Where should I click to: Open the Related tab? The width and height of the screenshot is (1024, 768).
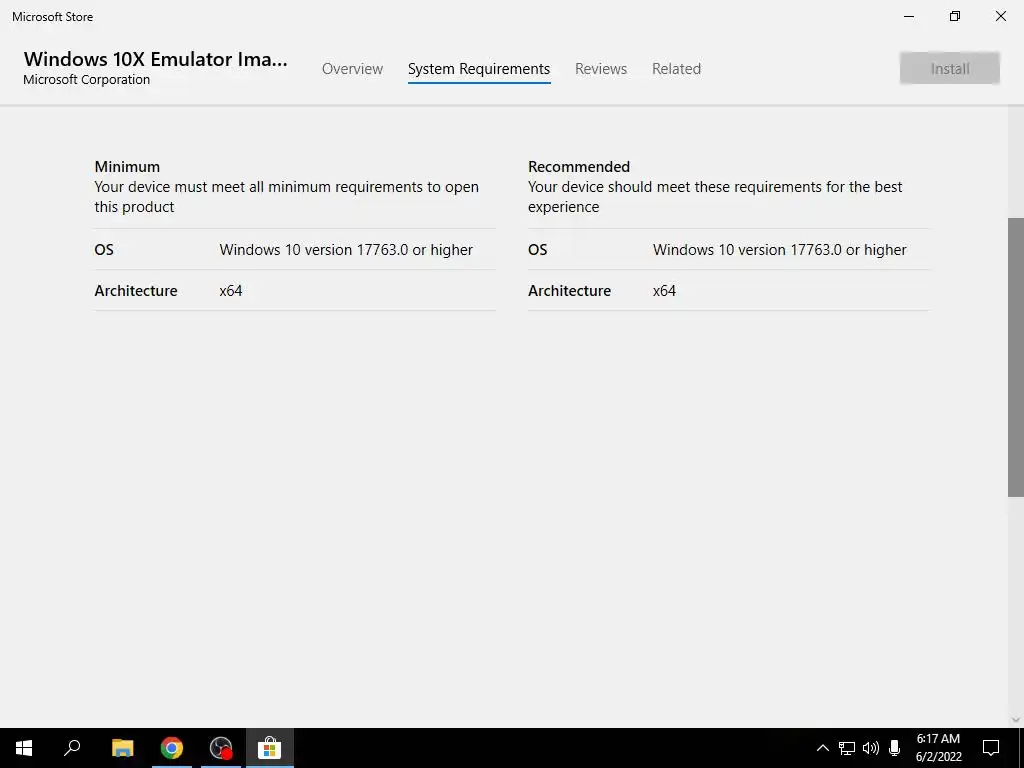[676, 69]
